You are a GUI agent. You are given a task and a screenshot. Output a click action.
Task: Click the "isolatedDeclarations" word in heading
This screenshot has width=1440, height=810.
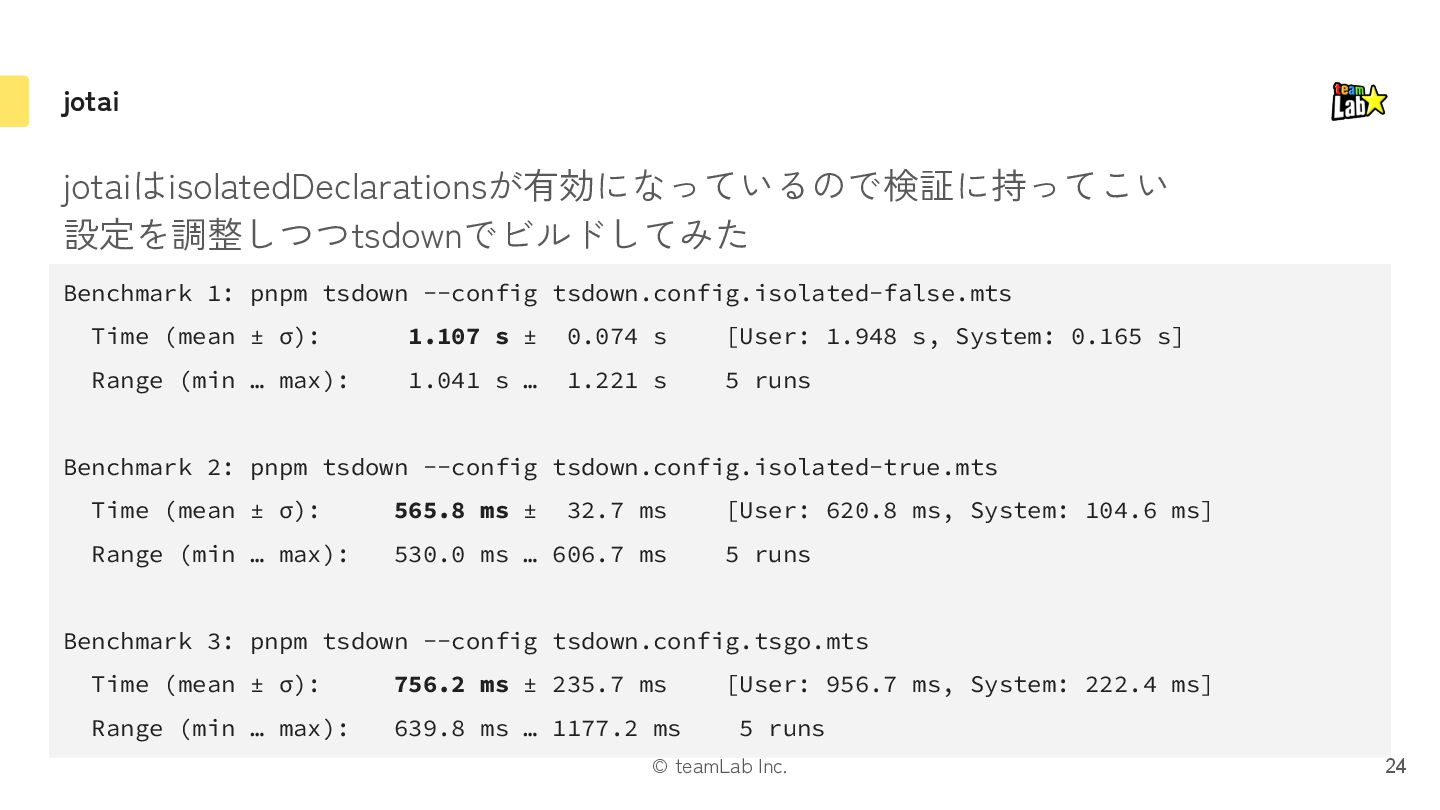click(x=326, y=187)
